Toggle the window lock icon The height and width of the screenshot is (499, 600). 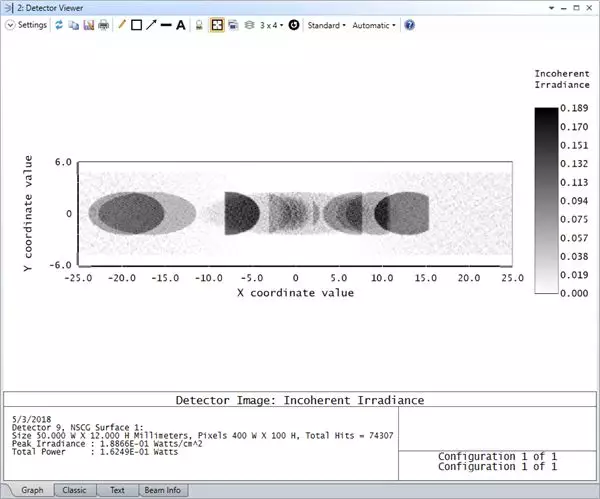coord(200,25)
